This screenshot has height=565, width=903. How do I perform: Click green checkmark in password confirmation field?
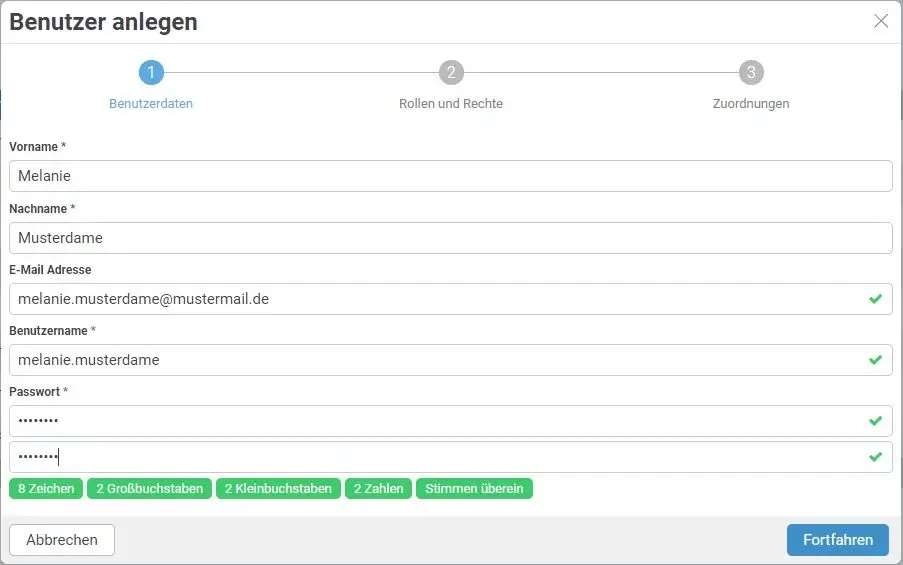[875, 457]
